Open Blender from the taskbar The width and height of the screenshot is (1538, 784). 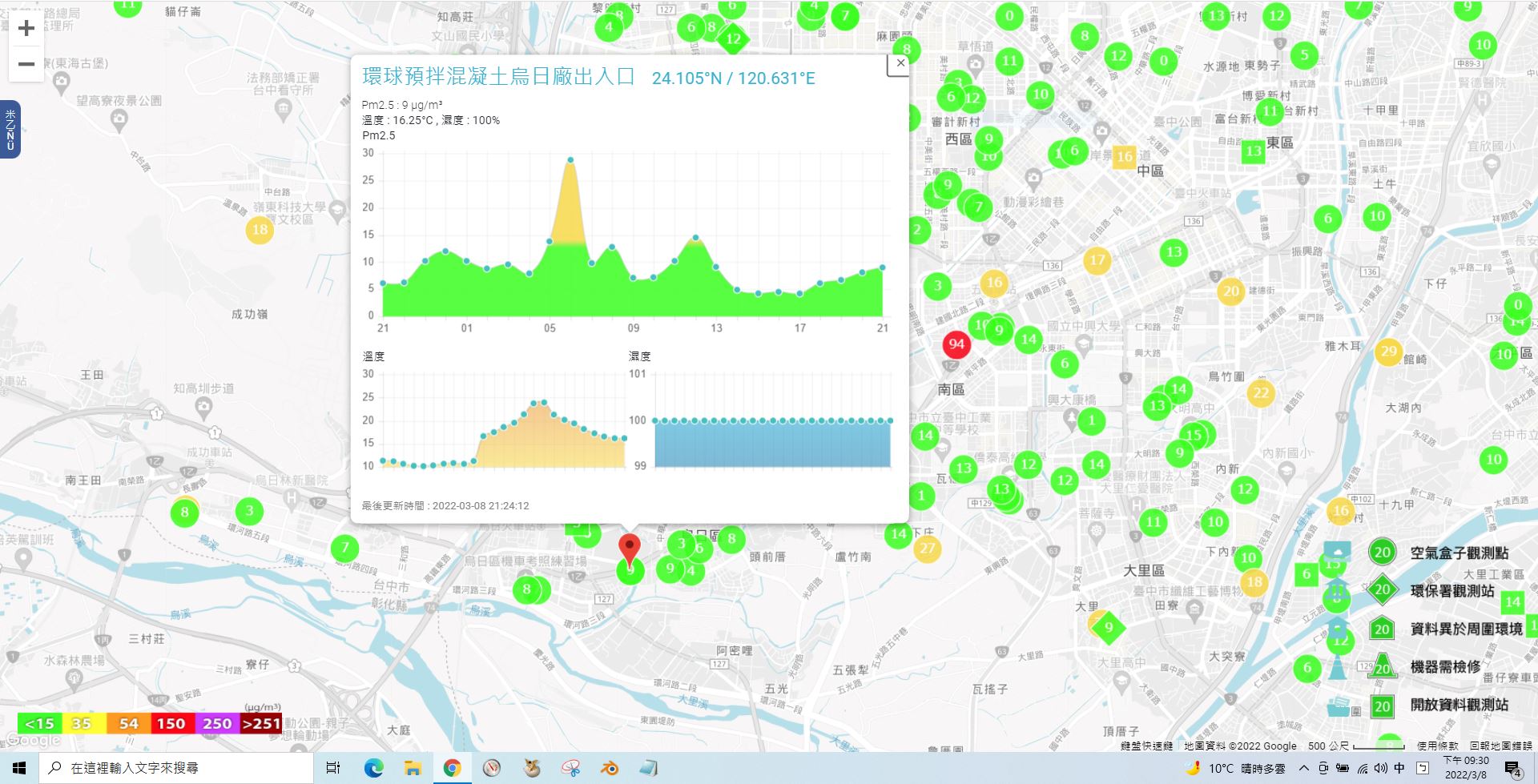tap(610, 768)
